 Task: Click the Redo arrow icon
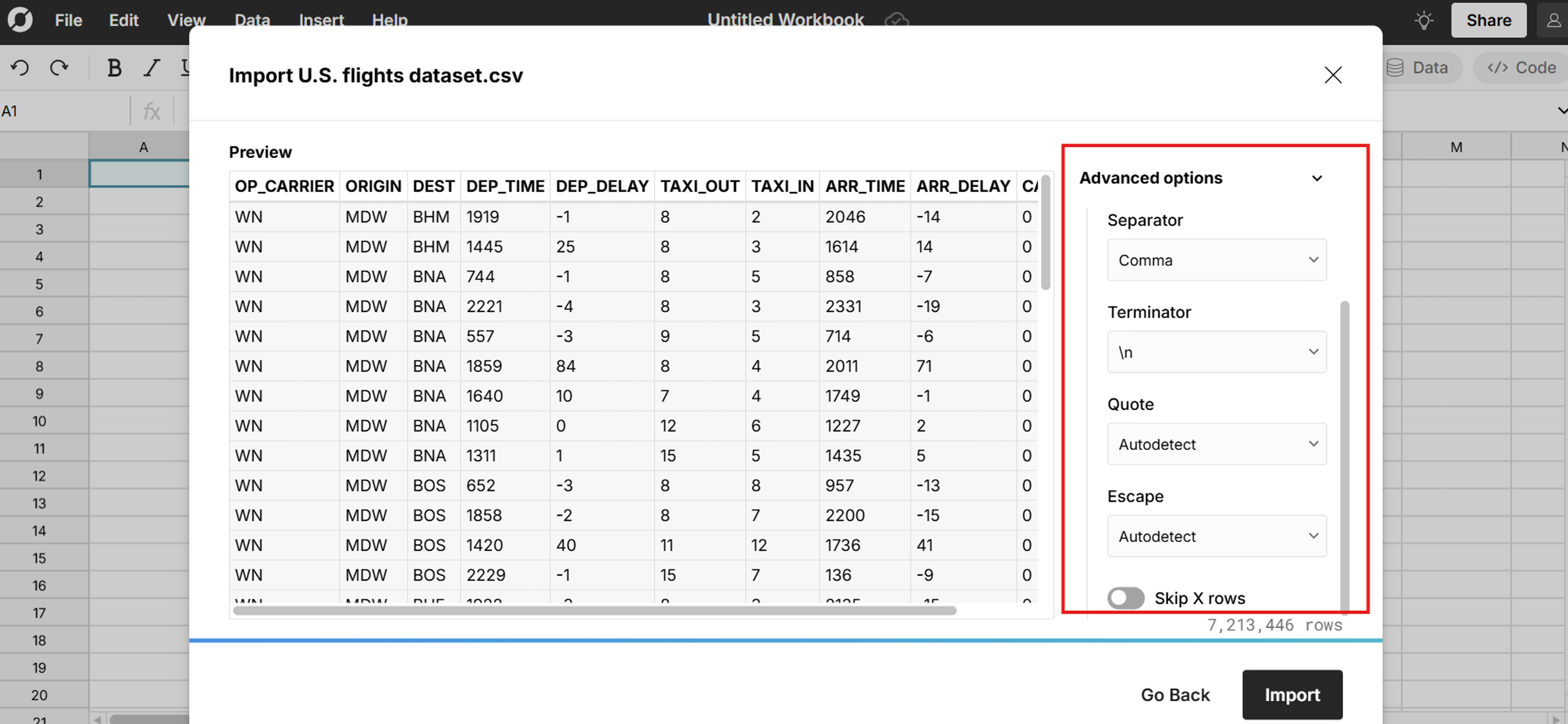[x=59, y=68]
